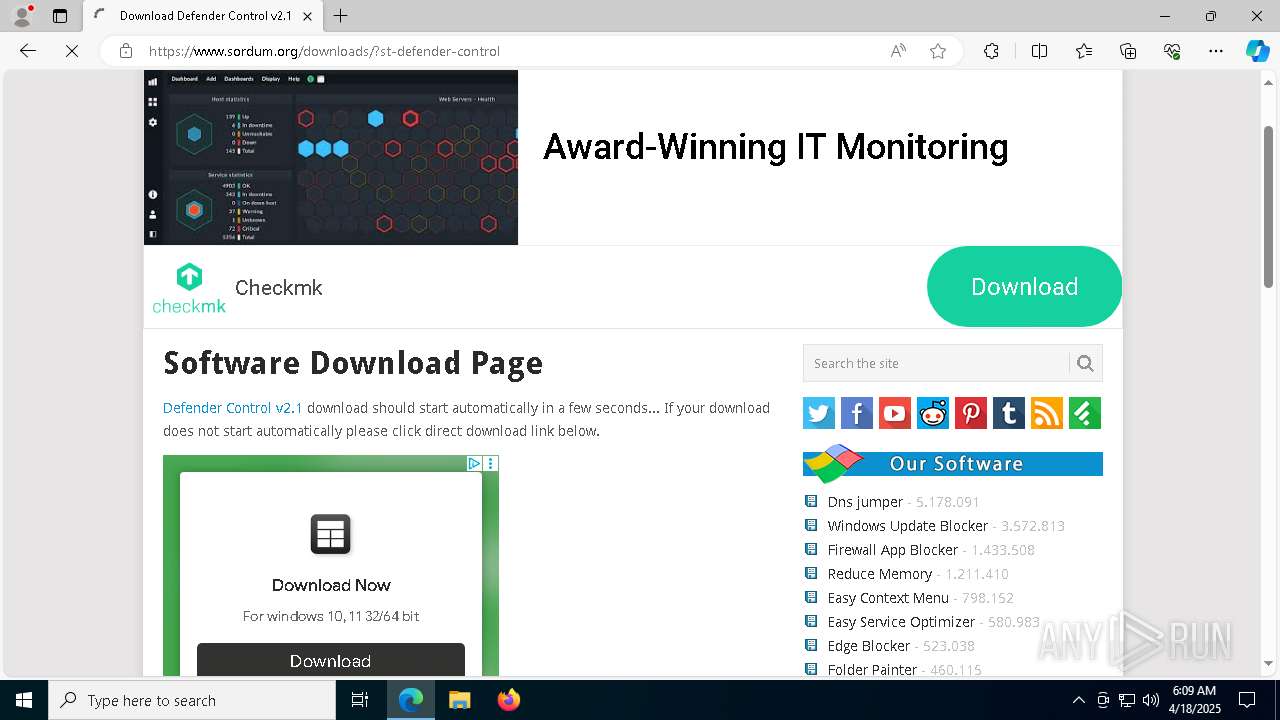The height and width of the screenshot is (720, 1280).
Task: Click the Defender Control v2.1 link
Action: pyautogui.click(x=232, y=408)
